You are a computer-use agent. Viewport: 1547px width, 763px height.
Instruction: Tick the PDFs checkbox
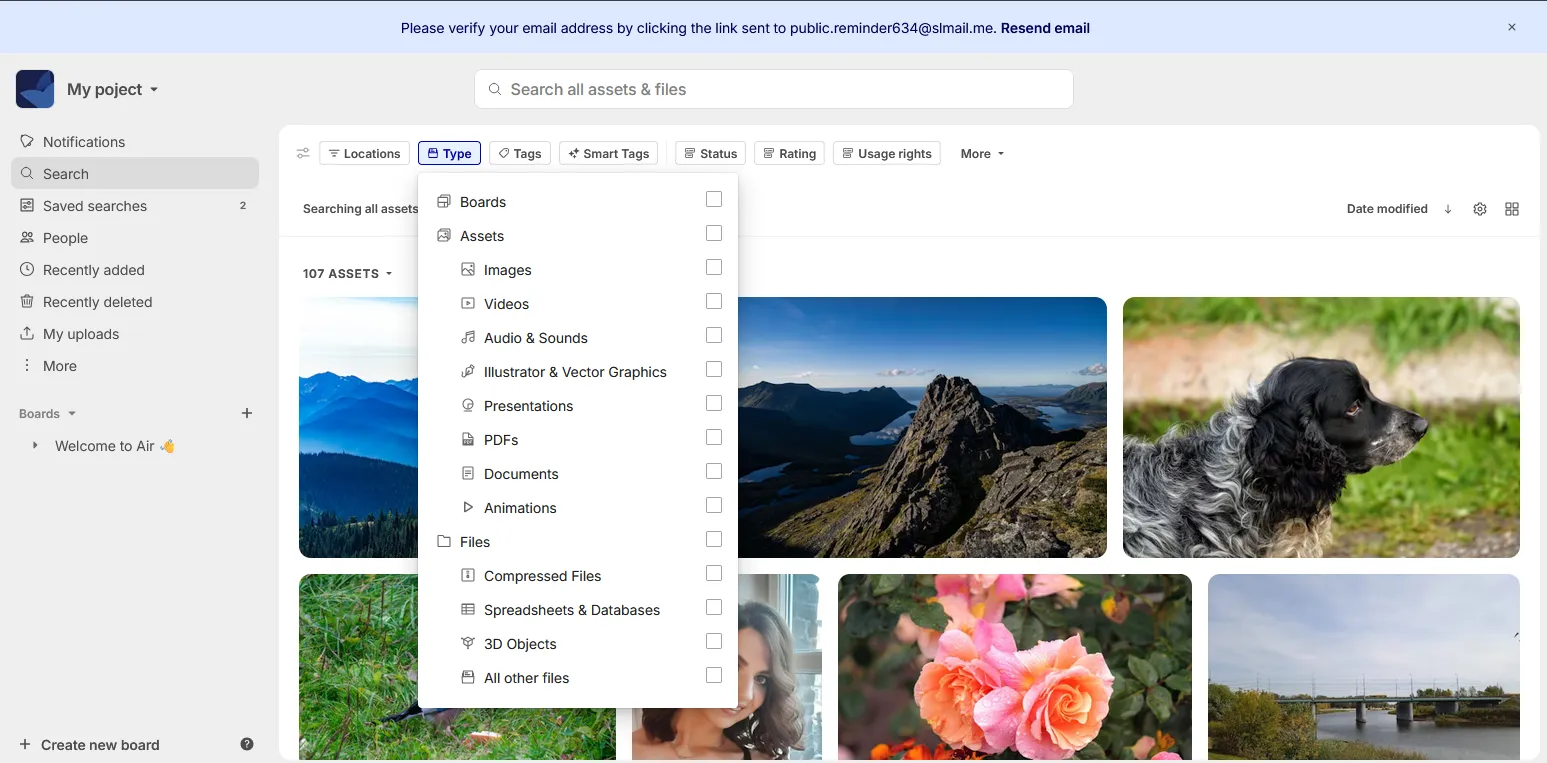pyautogui.click(x=713, y=437)
